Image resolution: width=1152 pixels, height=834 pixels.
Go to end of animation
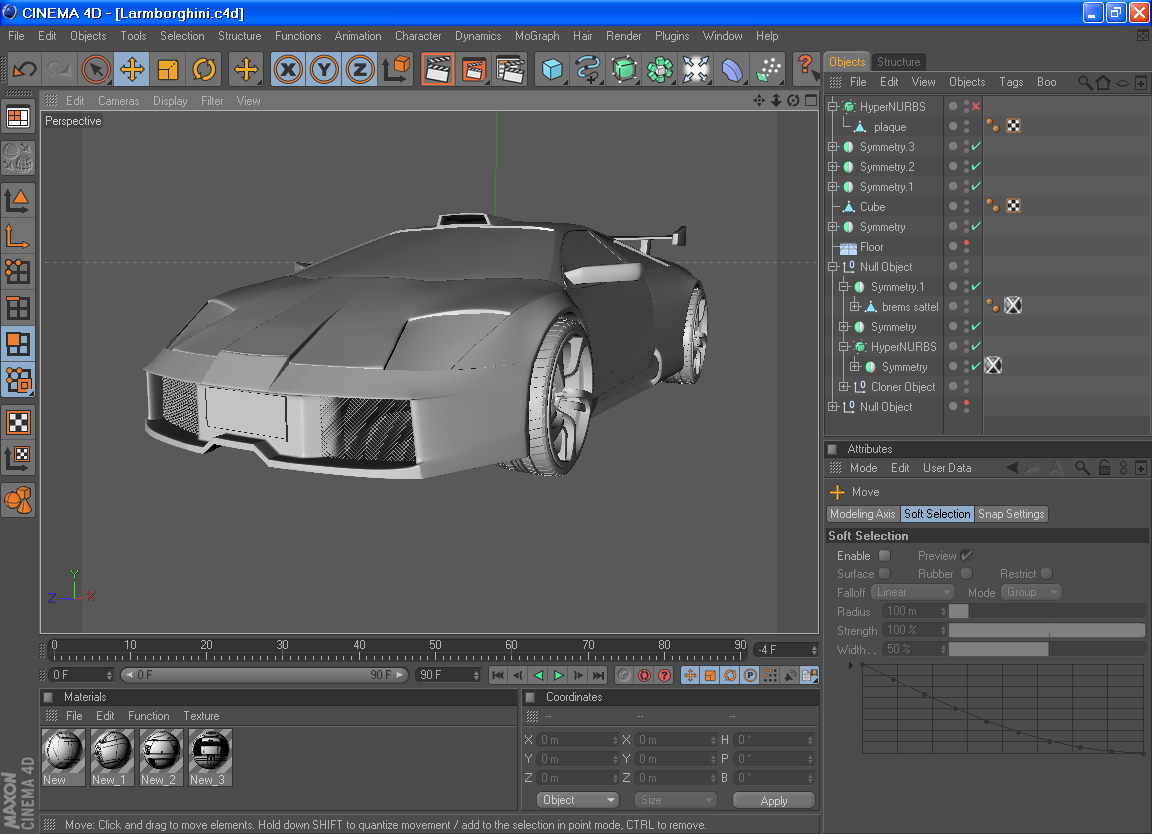click(599, 675)
